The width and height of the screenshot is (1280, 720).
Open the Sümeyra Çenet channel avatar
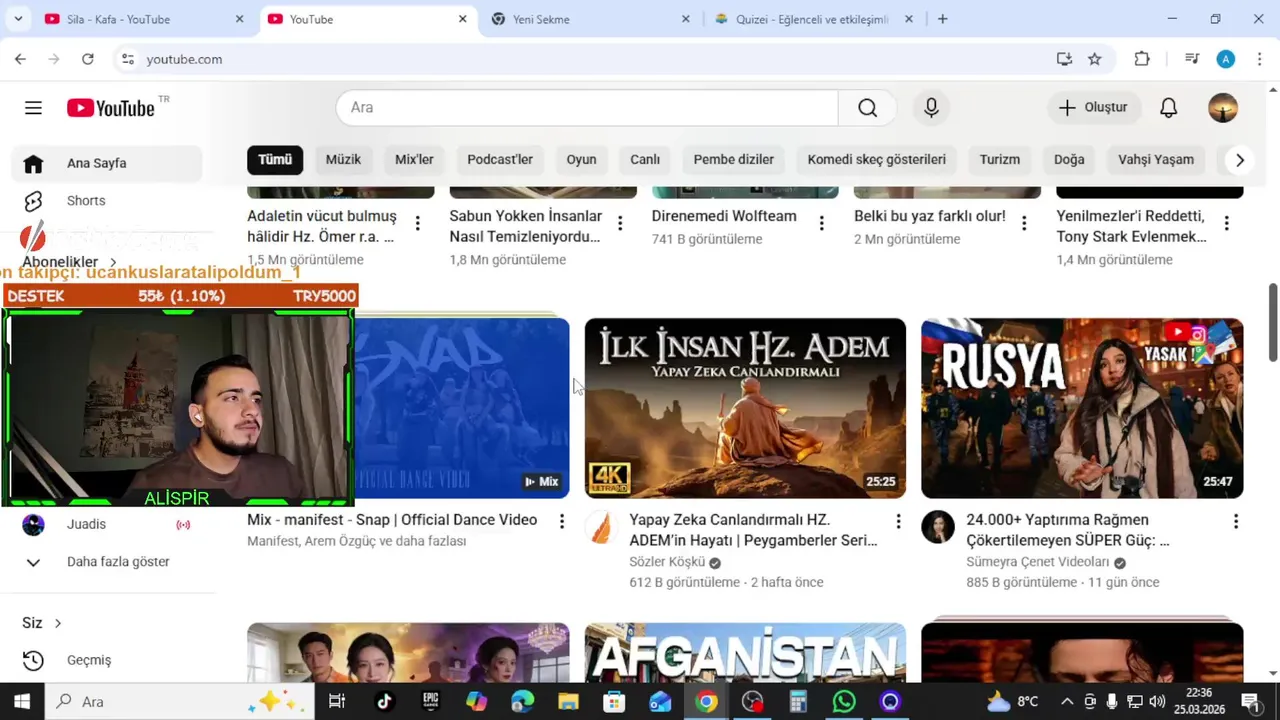coord(938,527)
